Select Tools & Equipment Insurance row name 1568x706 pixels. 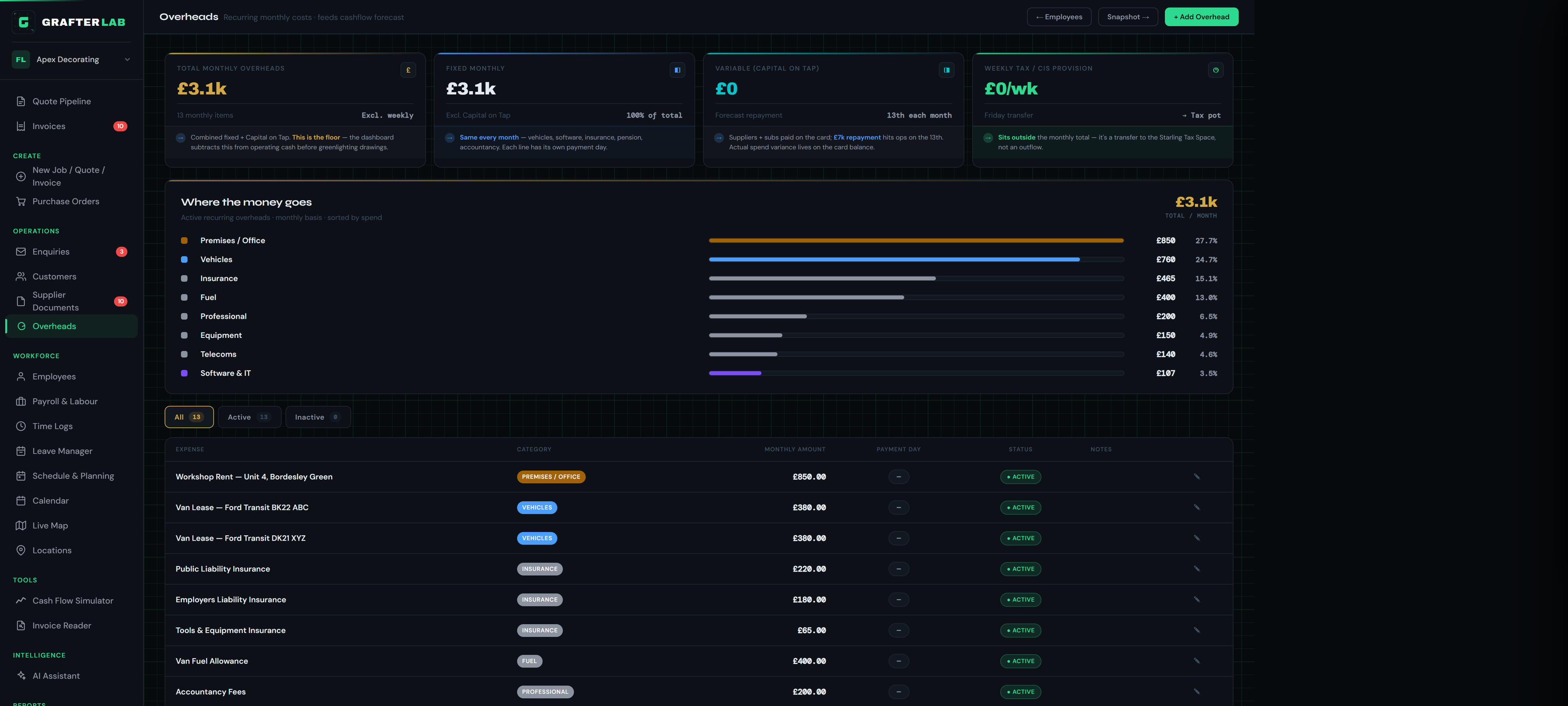point(231,630)
